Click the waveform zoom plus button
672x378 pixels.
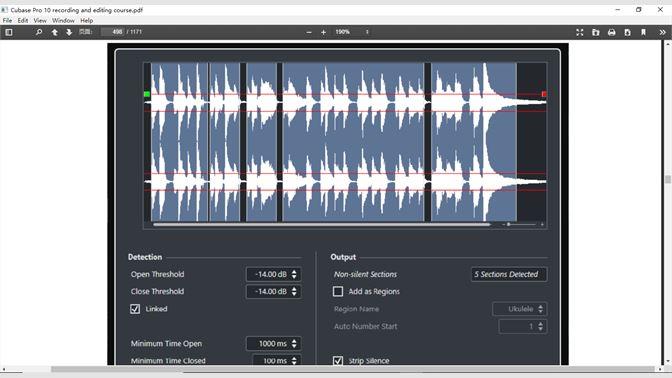(x=542, y=224)
